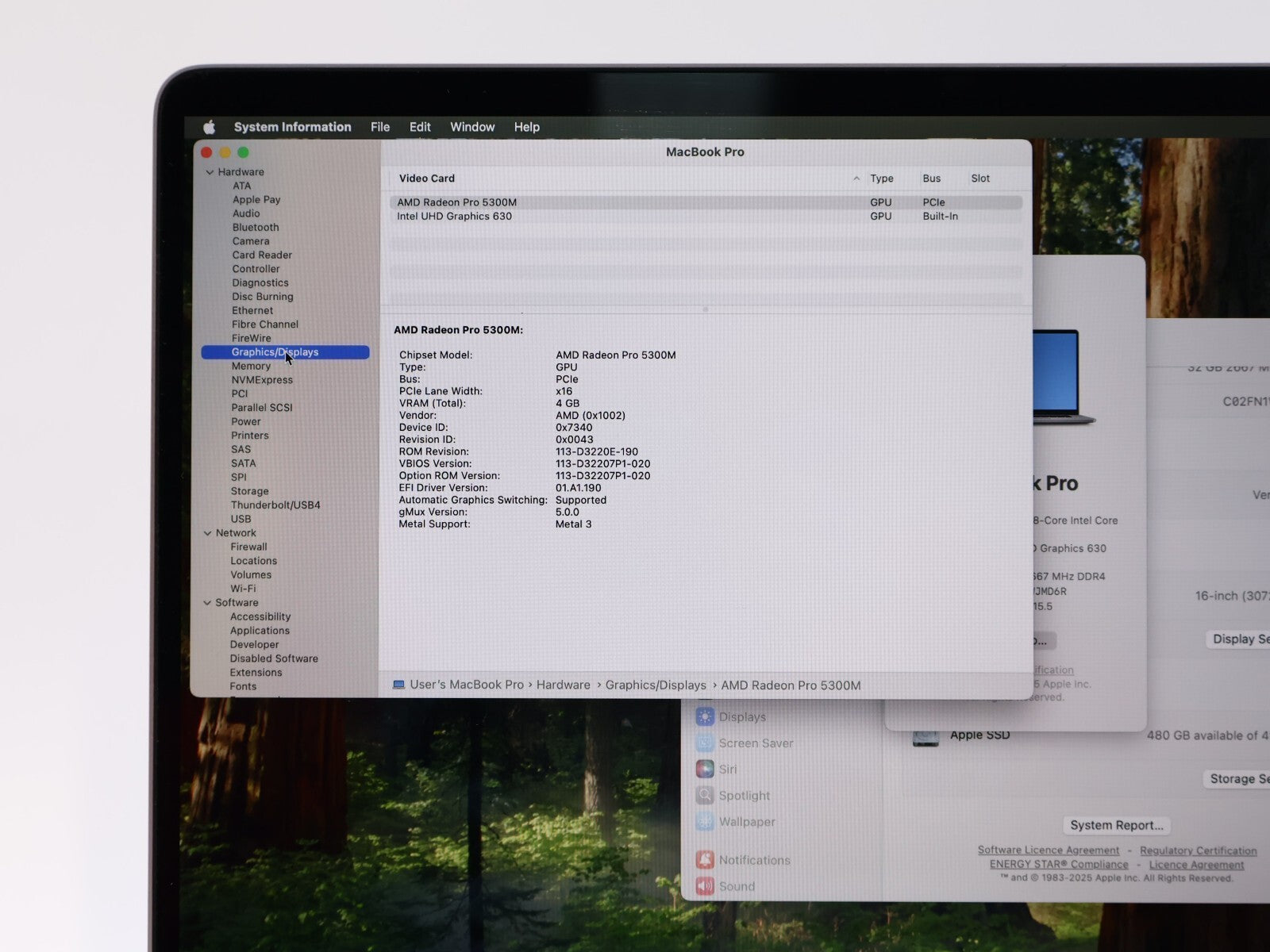Click the MacBook icon in path bar
Viewport: 1270px width, 952px height.
pyautogui.click(x=398, y=685)
